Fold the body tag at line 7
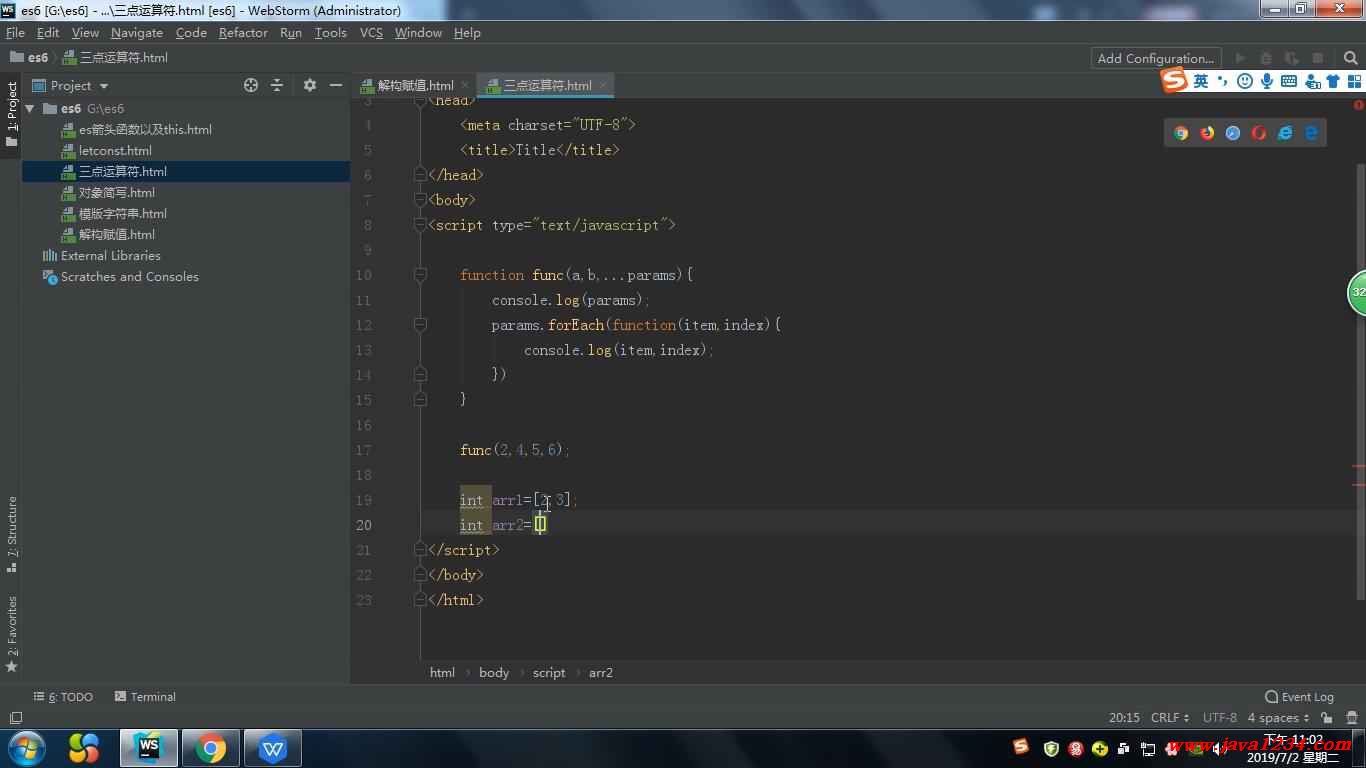The image size is (1366, 768). coord(420,200)
